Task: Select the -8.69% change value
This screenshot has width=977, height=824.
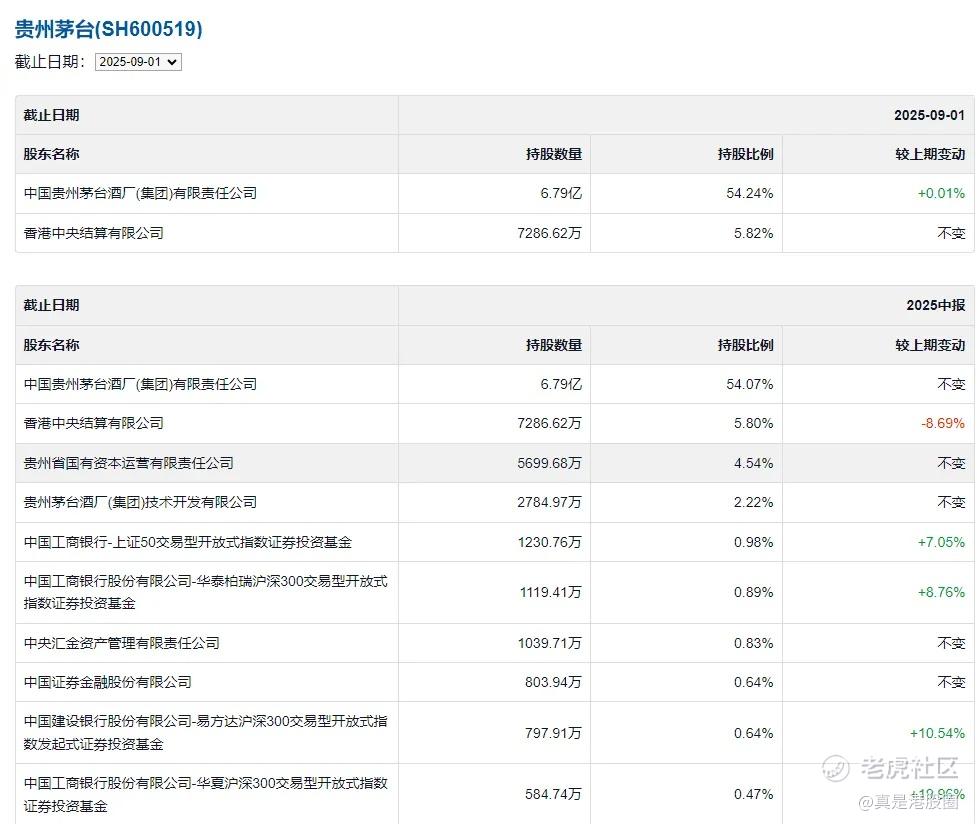Action: (943, 423)
